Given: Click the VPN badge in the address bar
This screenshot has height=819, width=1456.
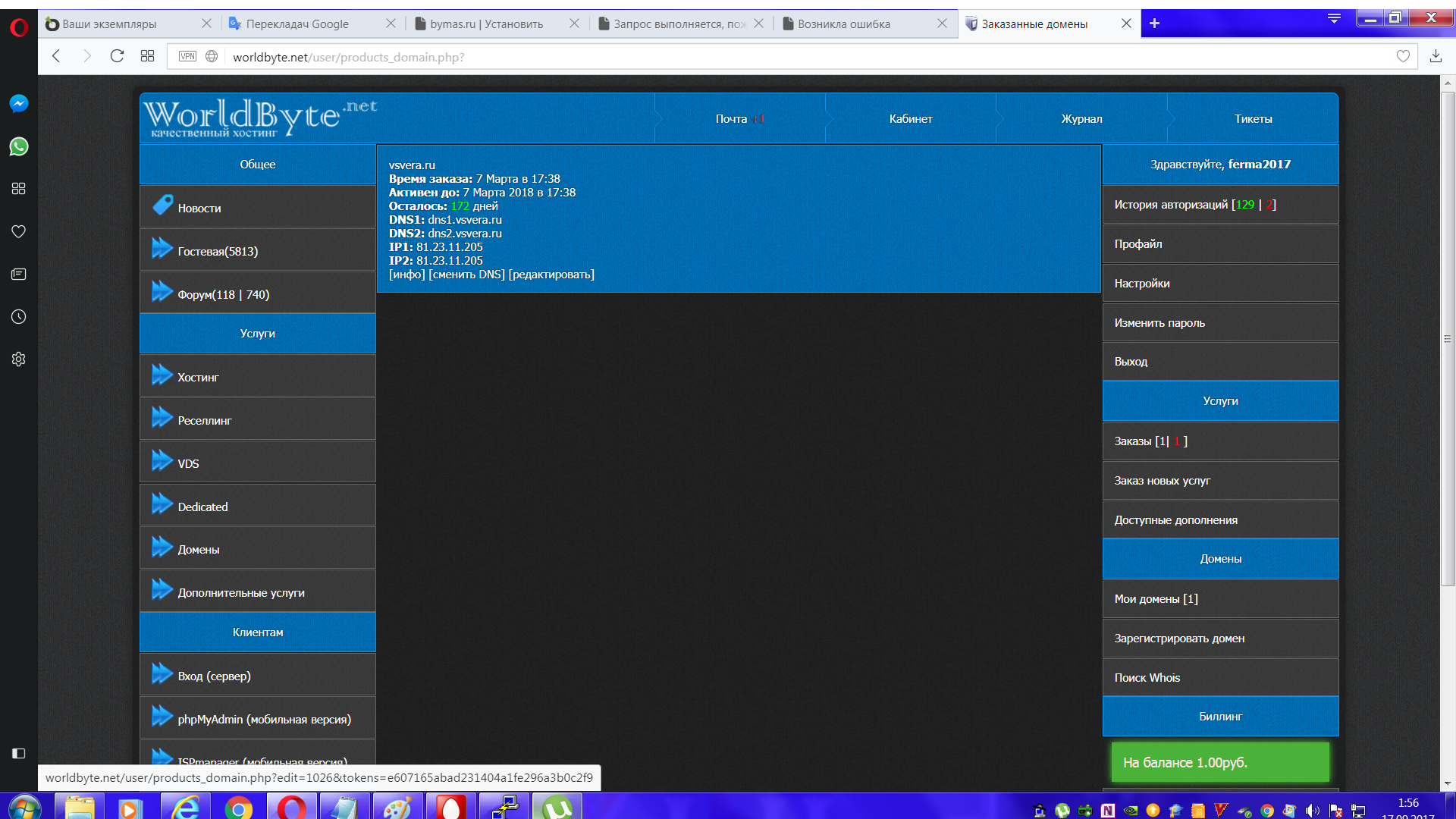Looking at the screenshot, I should [x=187, y=56].
